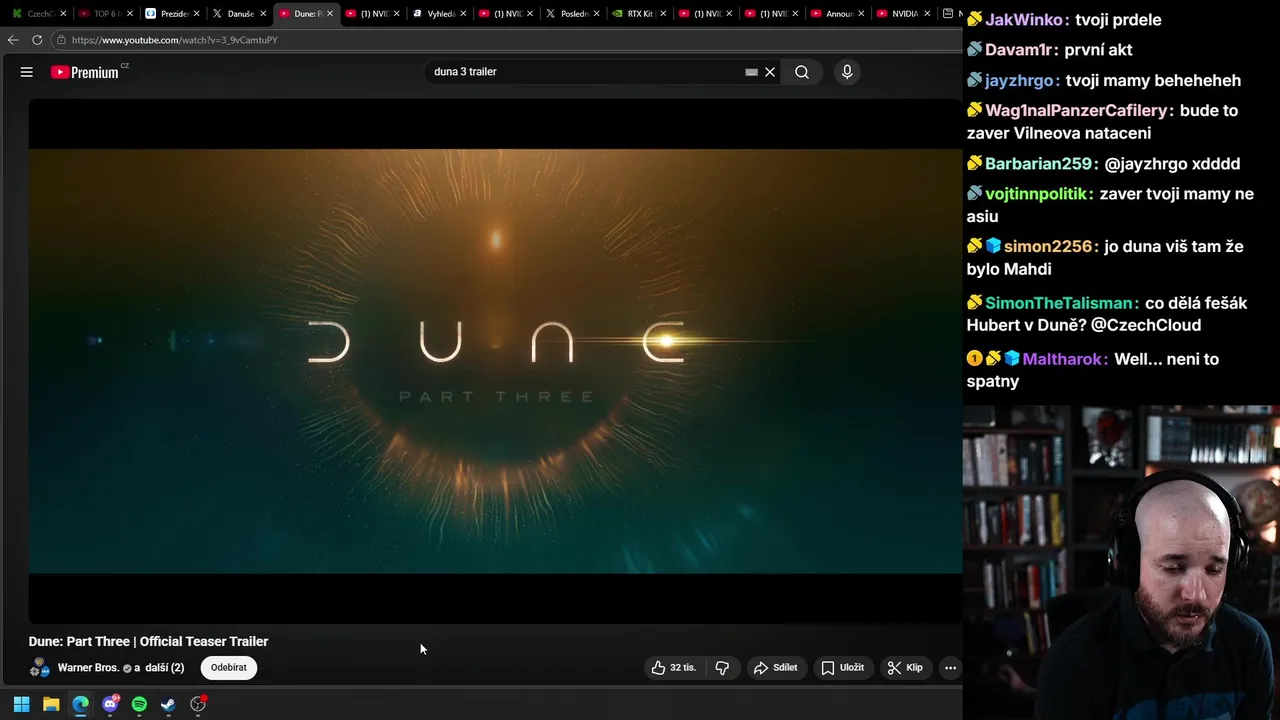
Task: View site info lock icon in address bar
Action: pyautogui.click(x=61, y=40)
